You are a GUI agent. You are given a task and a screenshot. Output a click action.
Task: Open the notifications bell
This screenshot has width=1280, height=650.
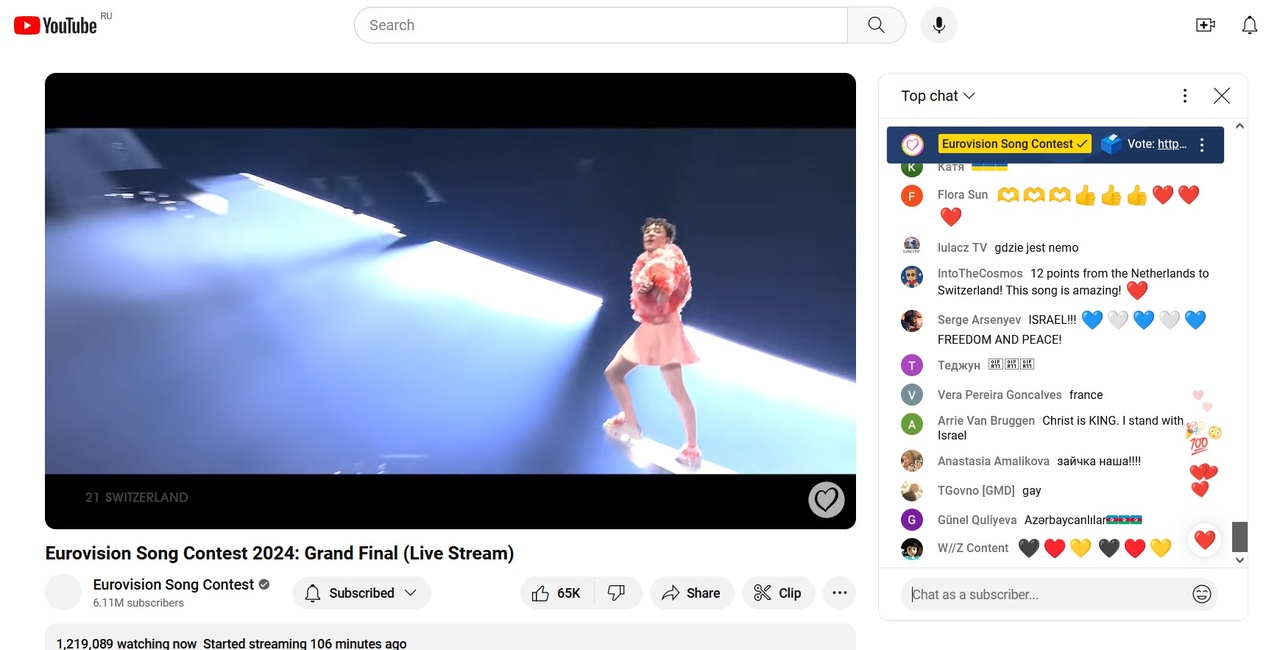(1249, 25)
